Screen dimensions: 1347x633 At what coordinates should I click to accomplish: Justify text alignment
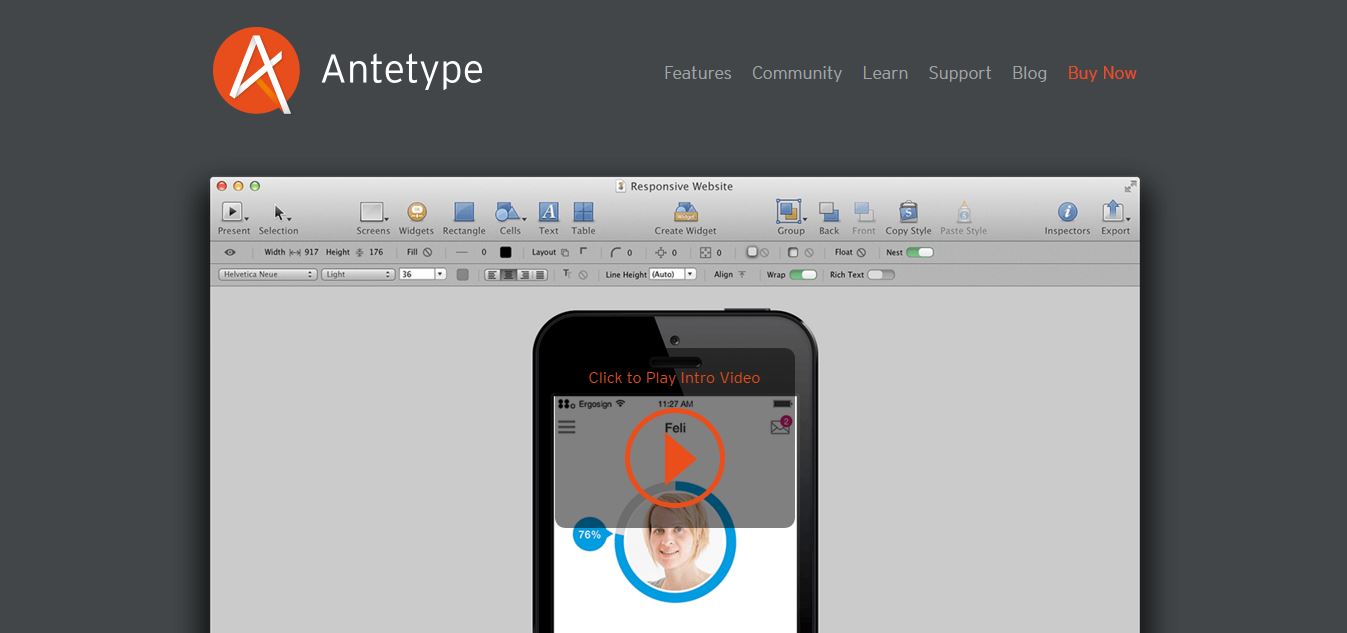[540, 275]
